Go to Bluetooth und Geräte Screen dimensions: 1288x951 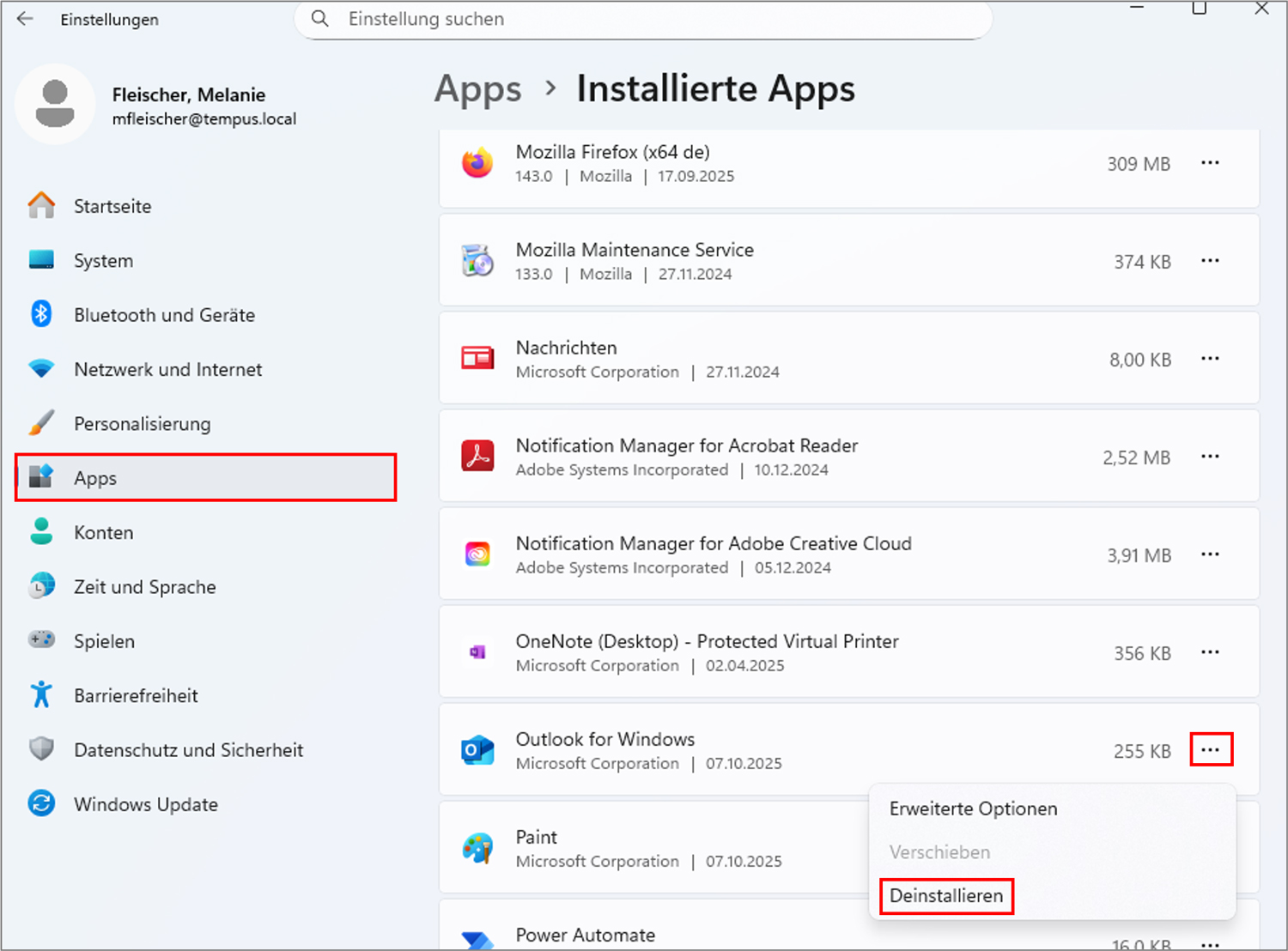click(164, 315)
